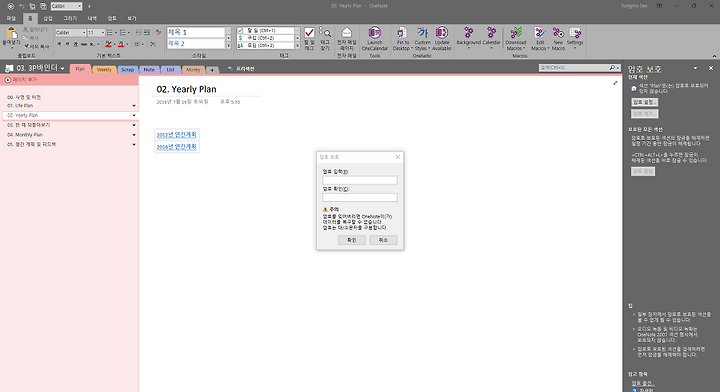
Task: Close the password protection side pane
Action: (711, 68)
